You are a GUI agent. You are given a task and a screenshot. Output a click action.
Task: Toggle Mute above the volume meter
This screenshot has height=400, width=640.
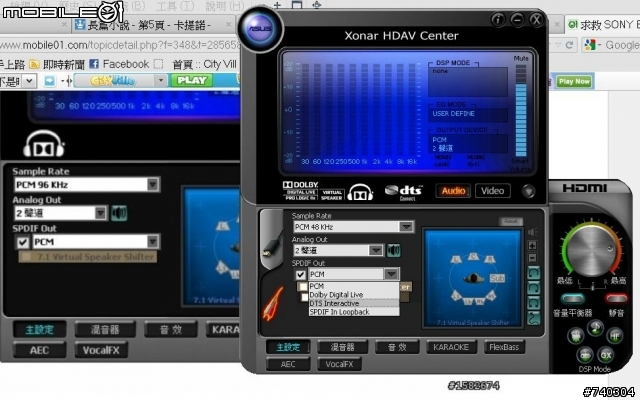(x=521, y=58)
